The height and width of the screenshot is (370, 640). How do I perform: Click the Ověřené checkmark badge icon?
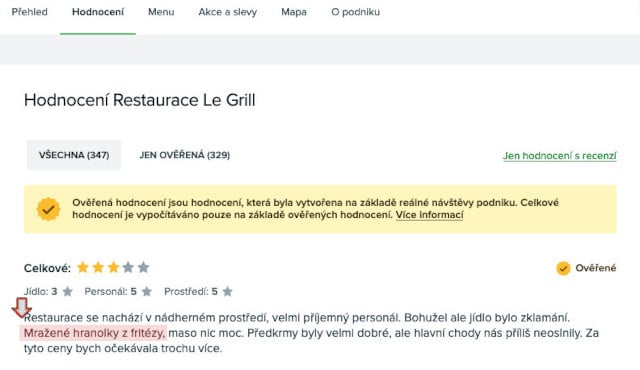click(x=563, y=268)
